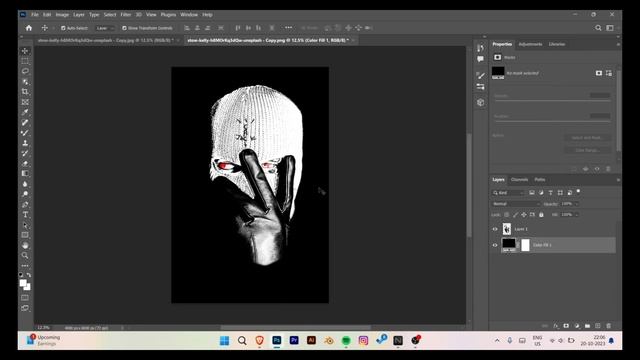Viewport: 640px width, 360px height.
Task: Open the Image menu
Action: 62,15
